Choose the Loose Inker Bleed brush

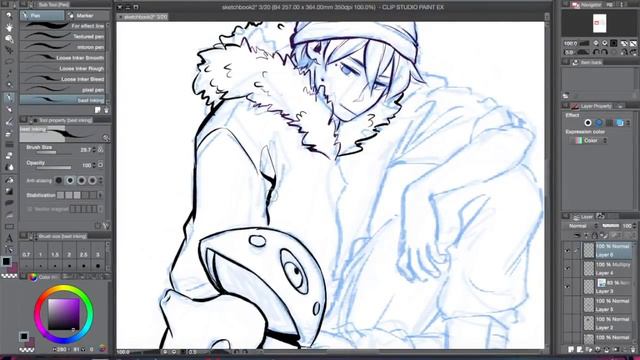point(62,79)
